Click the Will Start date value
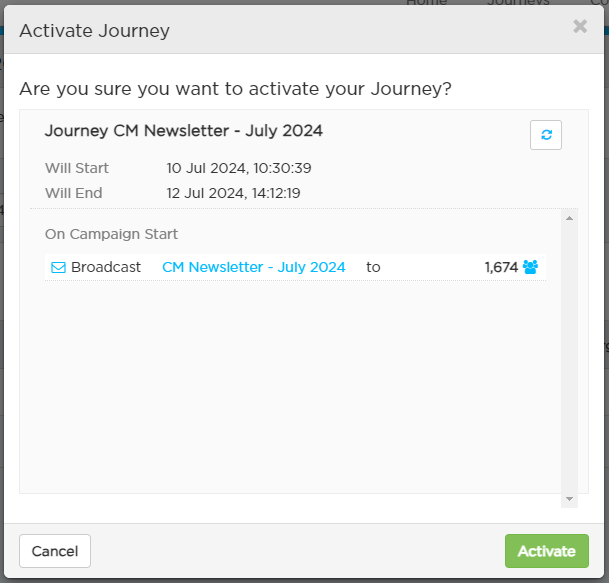This screenshot has height=583, width=609. pos(239,168)
